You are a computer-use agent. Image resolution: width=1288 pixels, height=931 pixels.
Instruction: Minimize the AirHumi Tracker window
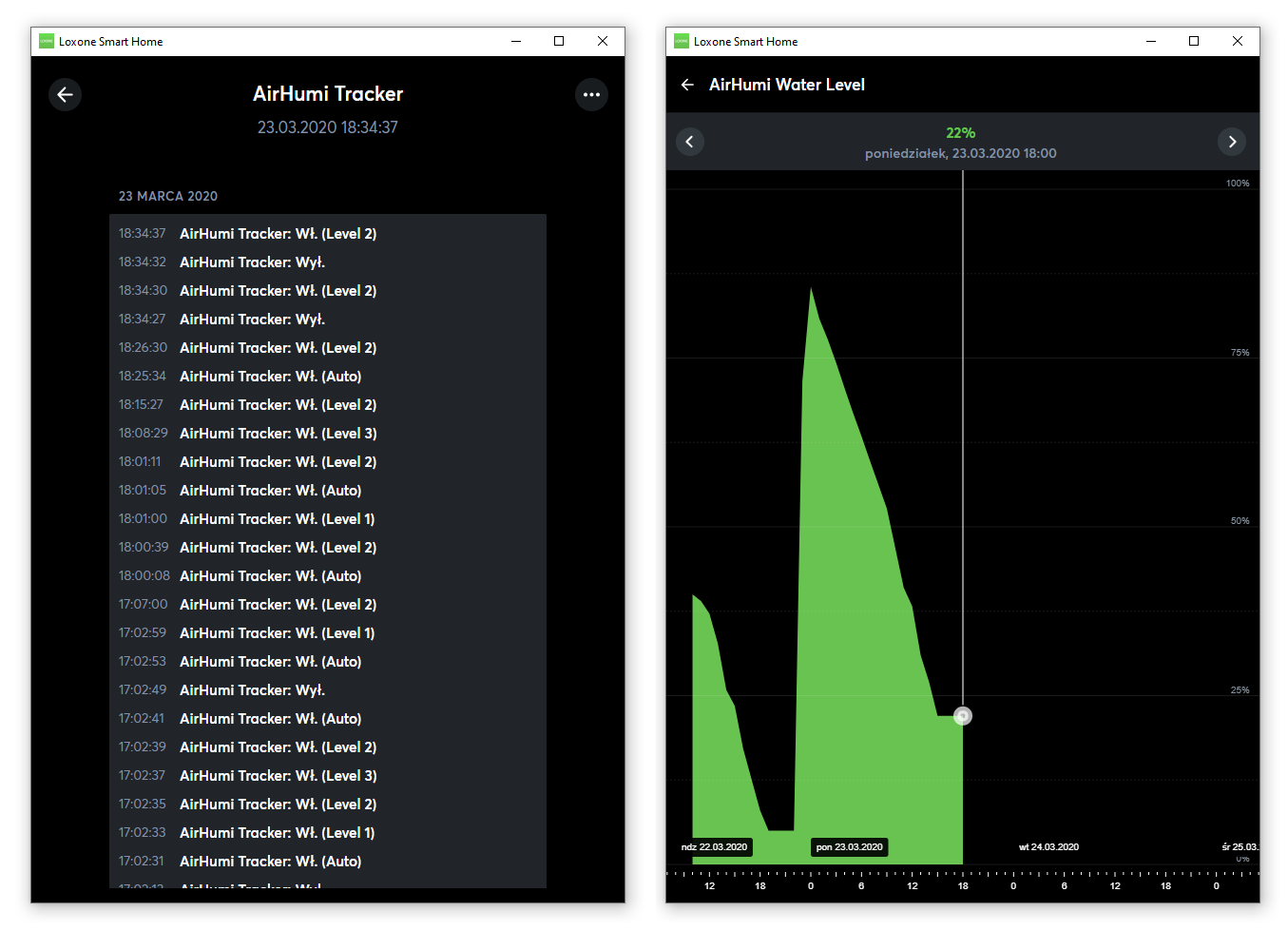516,41
